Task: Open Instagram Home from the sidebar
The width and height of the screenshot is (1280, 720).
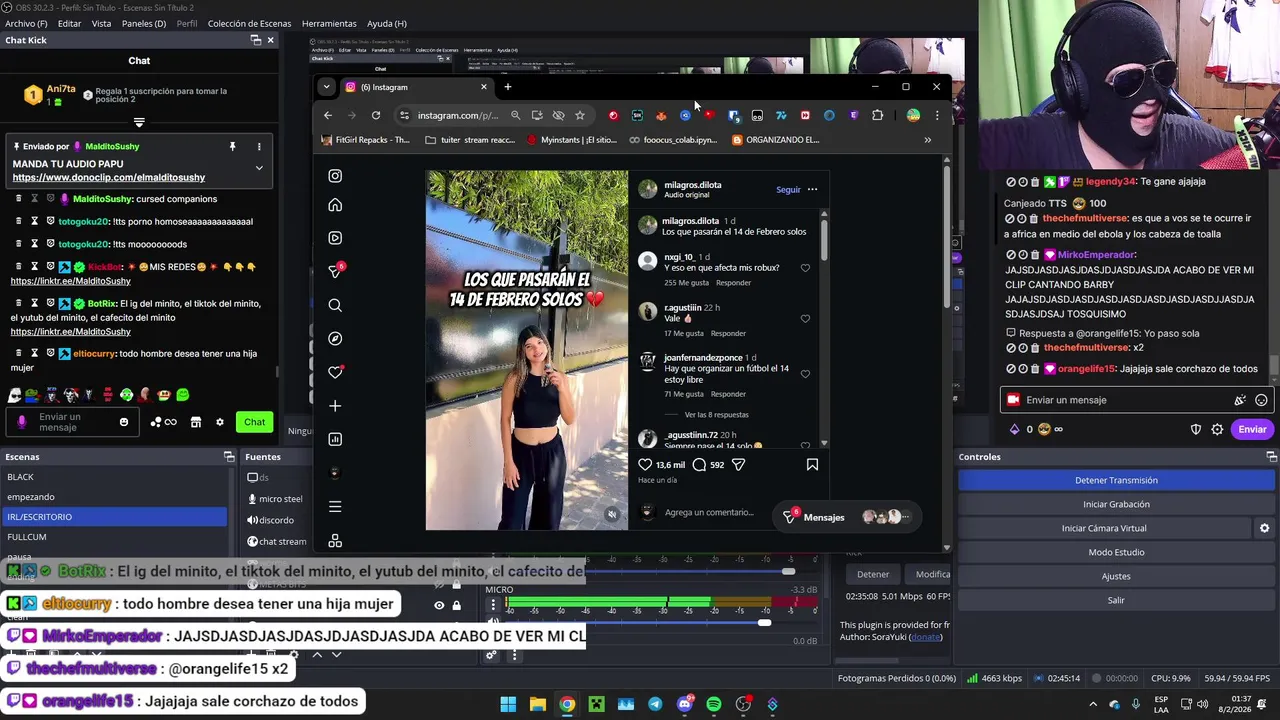Action: tap(335, 205)
